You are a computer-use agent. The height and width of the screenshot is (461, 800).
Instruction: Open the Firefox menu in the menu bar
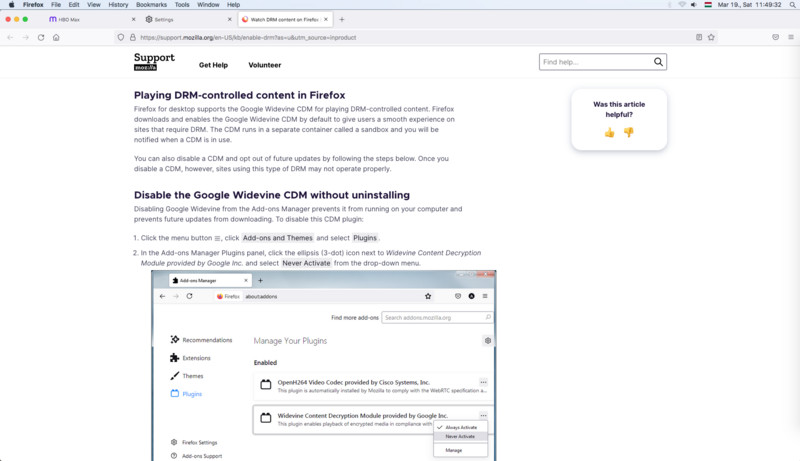point(33,5)
